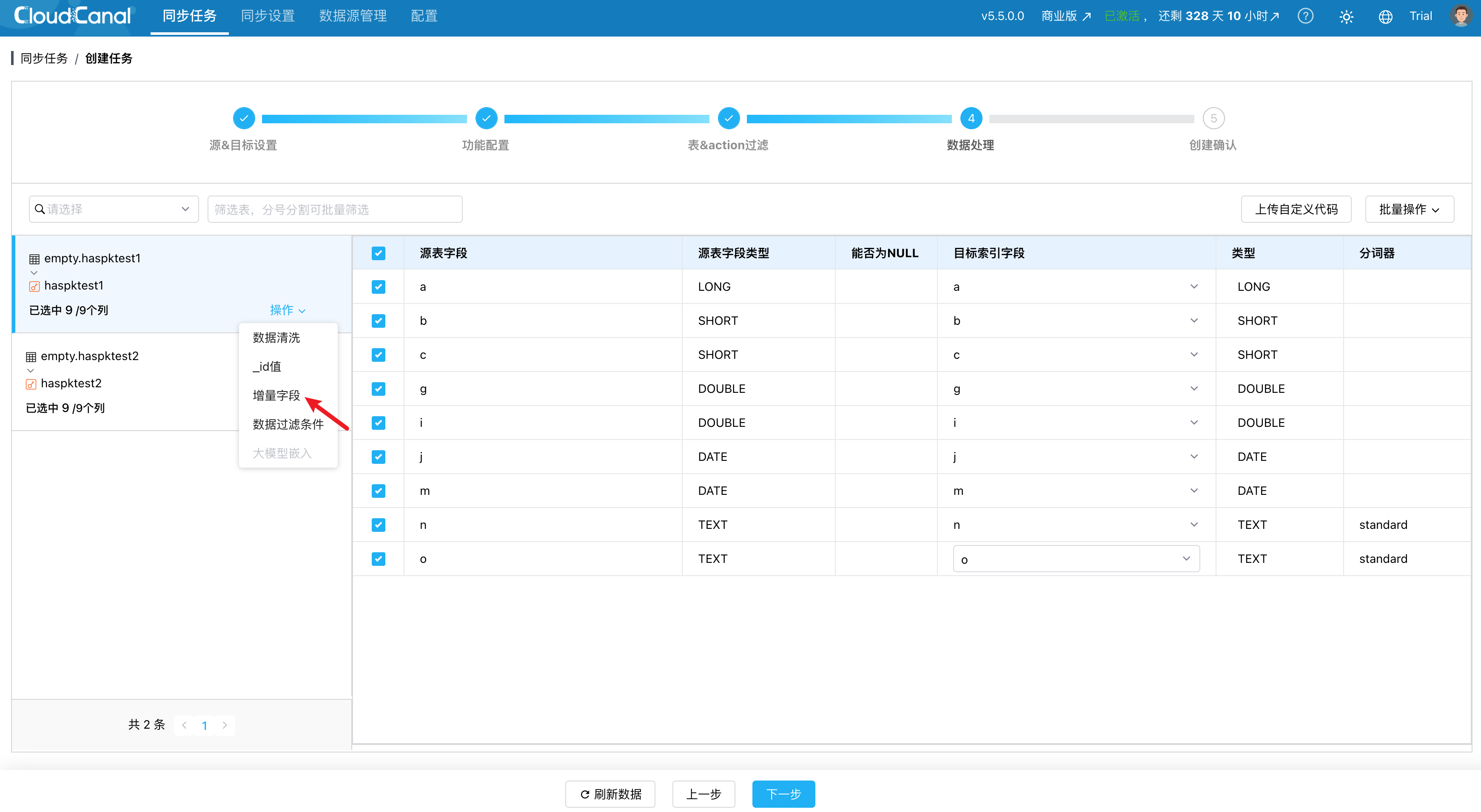Click the help question mark icon
The width and height of the screenshot is (1481, 812).
pyautogui.click(x=1305, y=16)
